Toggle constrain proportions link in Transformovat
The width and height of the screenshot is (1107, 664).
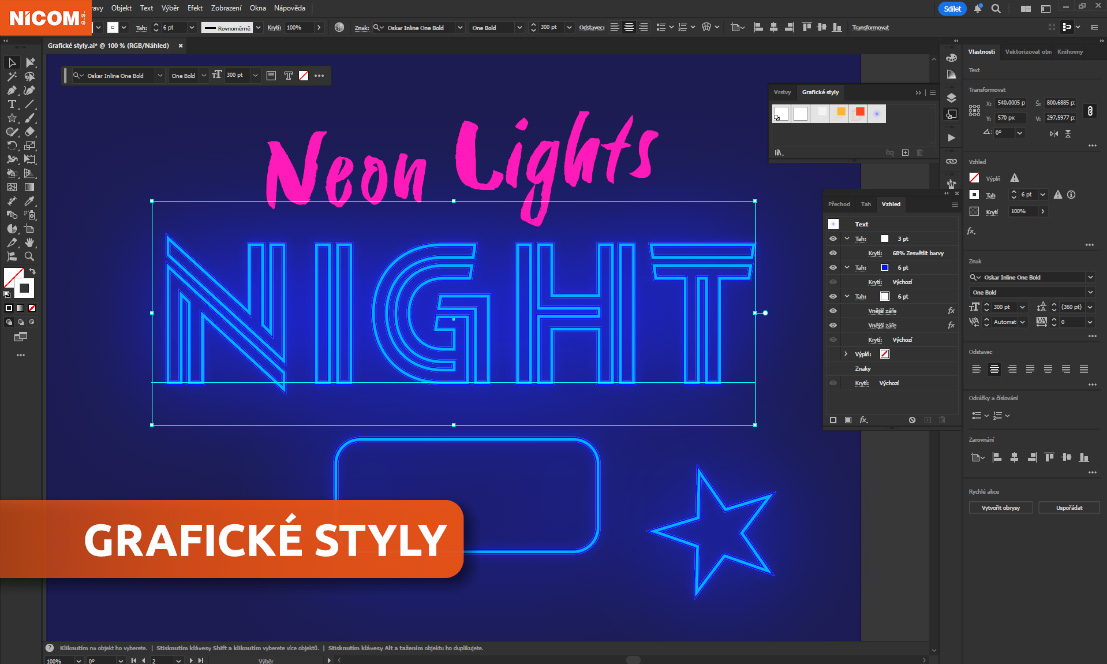pyautogui.click(x=1090, y=111)
